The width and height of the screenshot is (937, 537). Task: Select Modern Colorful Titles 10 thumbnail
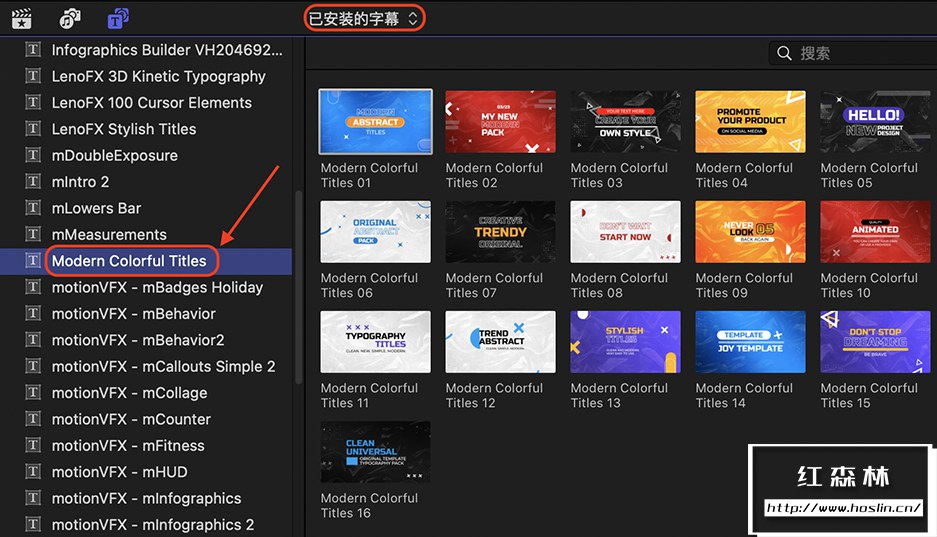[875, 232]
